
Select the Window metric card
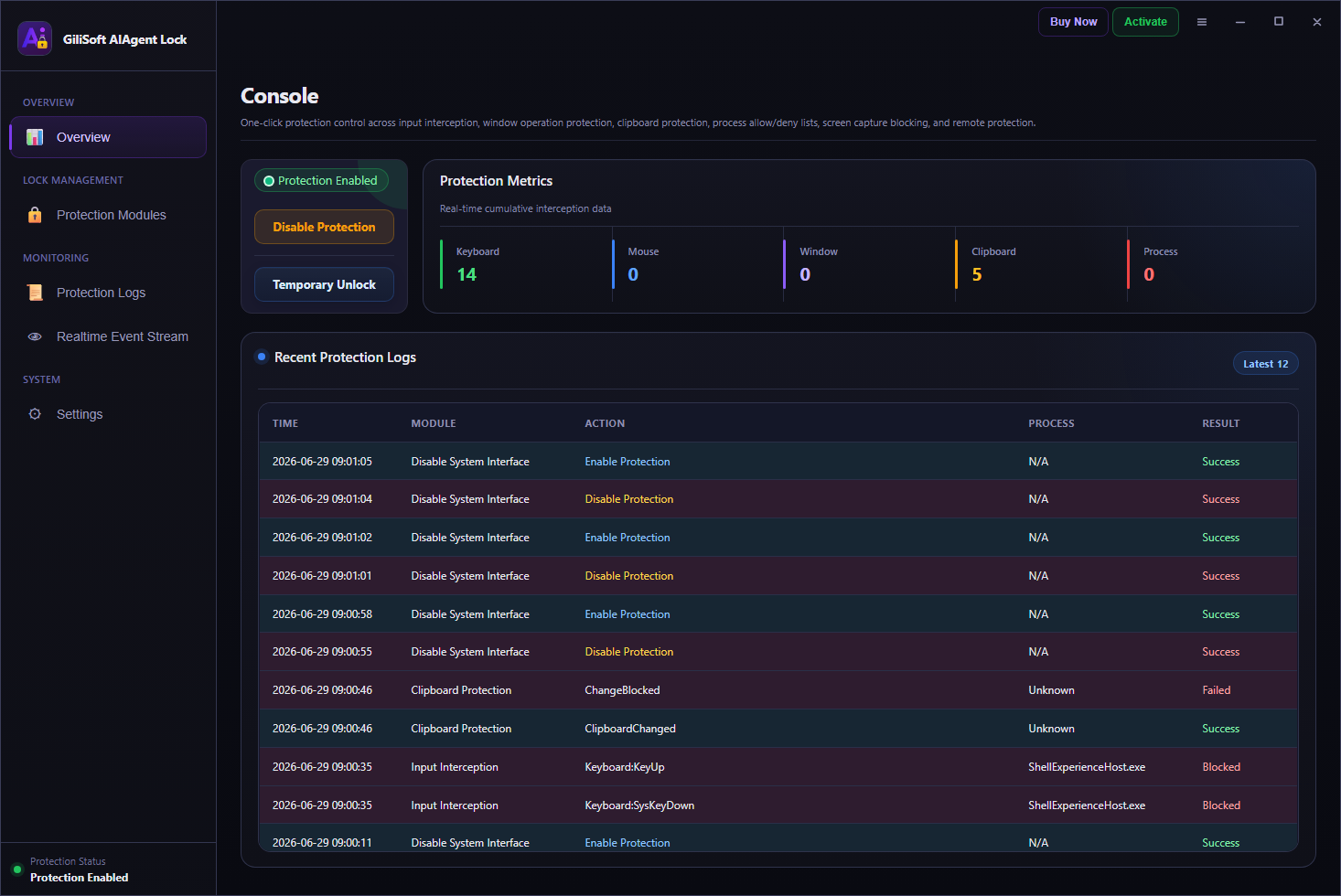[x=869, y=264]
